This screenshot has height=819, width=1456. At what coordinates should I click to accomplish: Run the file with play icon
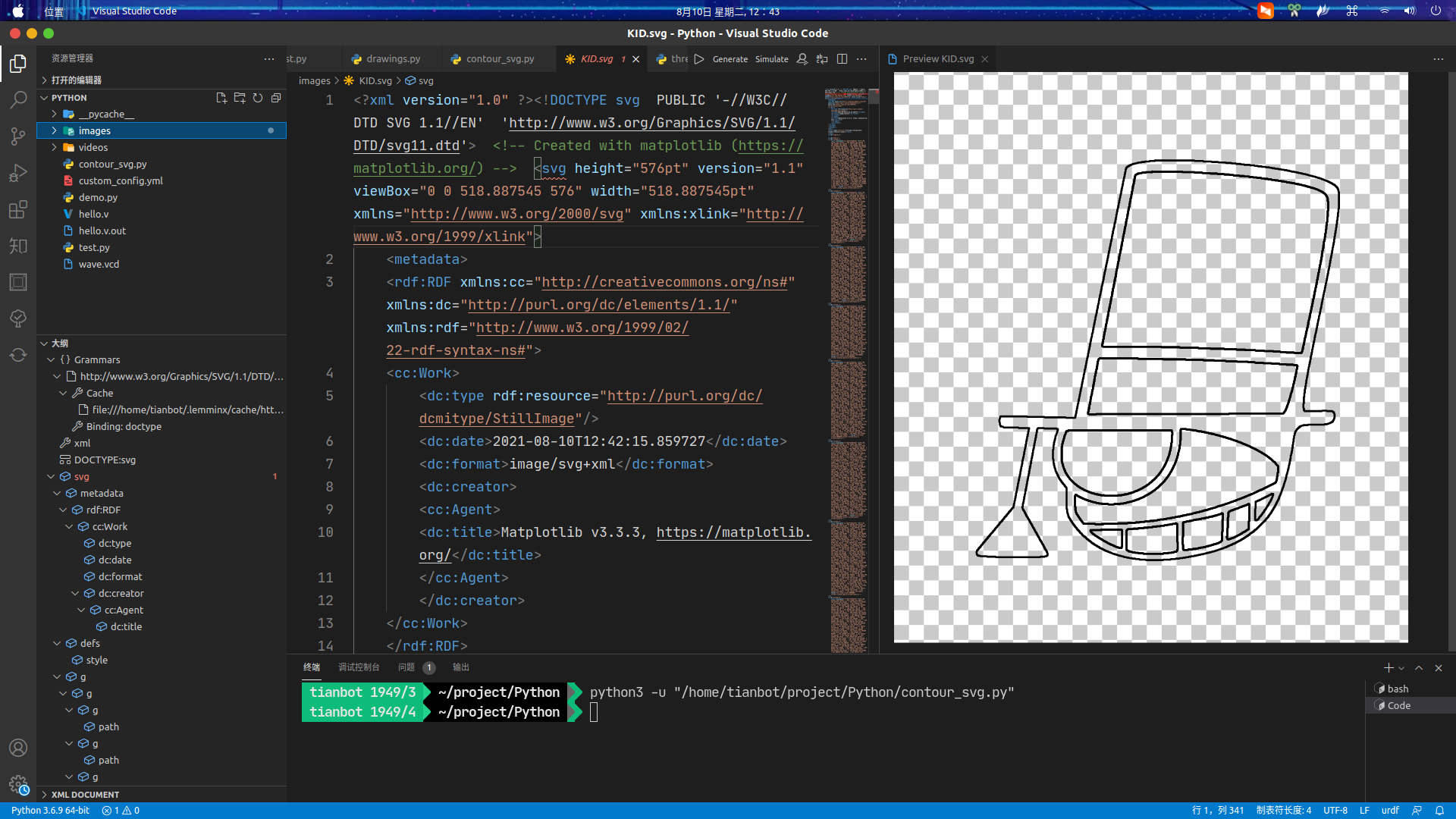699,59
